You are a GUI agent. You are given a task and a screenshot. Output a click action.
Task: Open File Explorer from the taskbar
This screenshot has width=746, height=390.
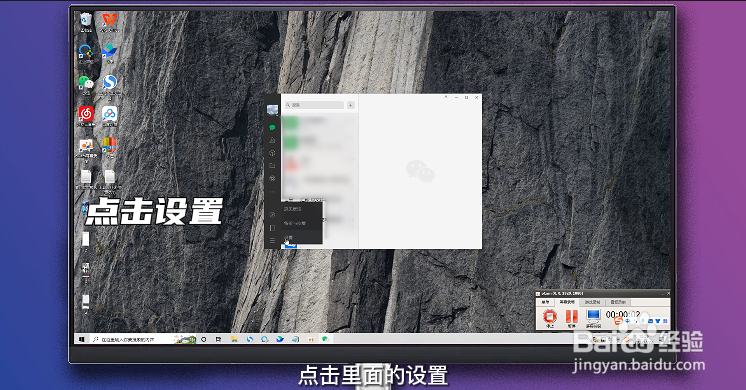(234, 339)
